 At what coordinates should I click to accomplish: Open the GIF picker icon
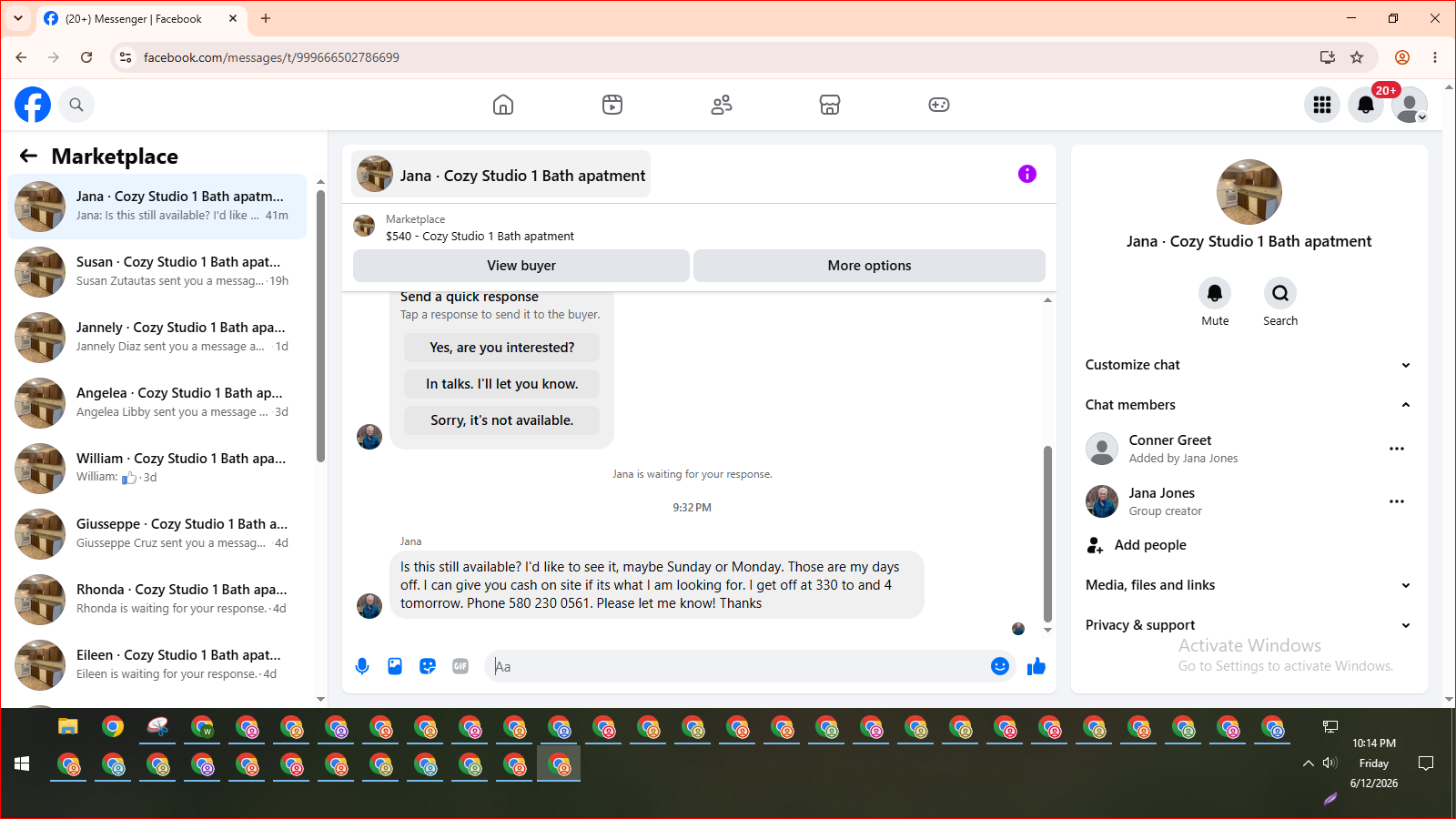pos(460,666)
